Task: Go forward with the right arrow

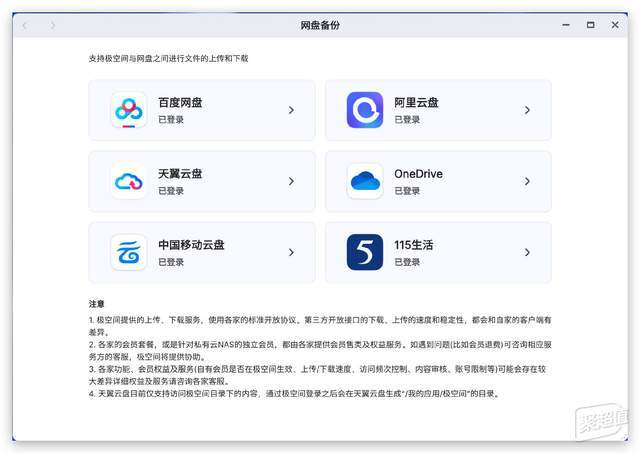Action: click(x=53, y=25)
